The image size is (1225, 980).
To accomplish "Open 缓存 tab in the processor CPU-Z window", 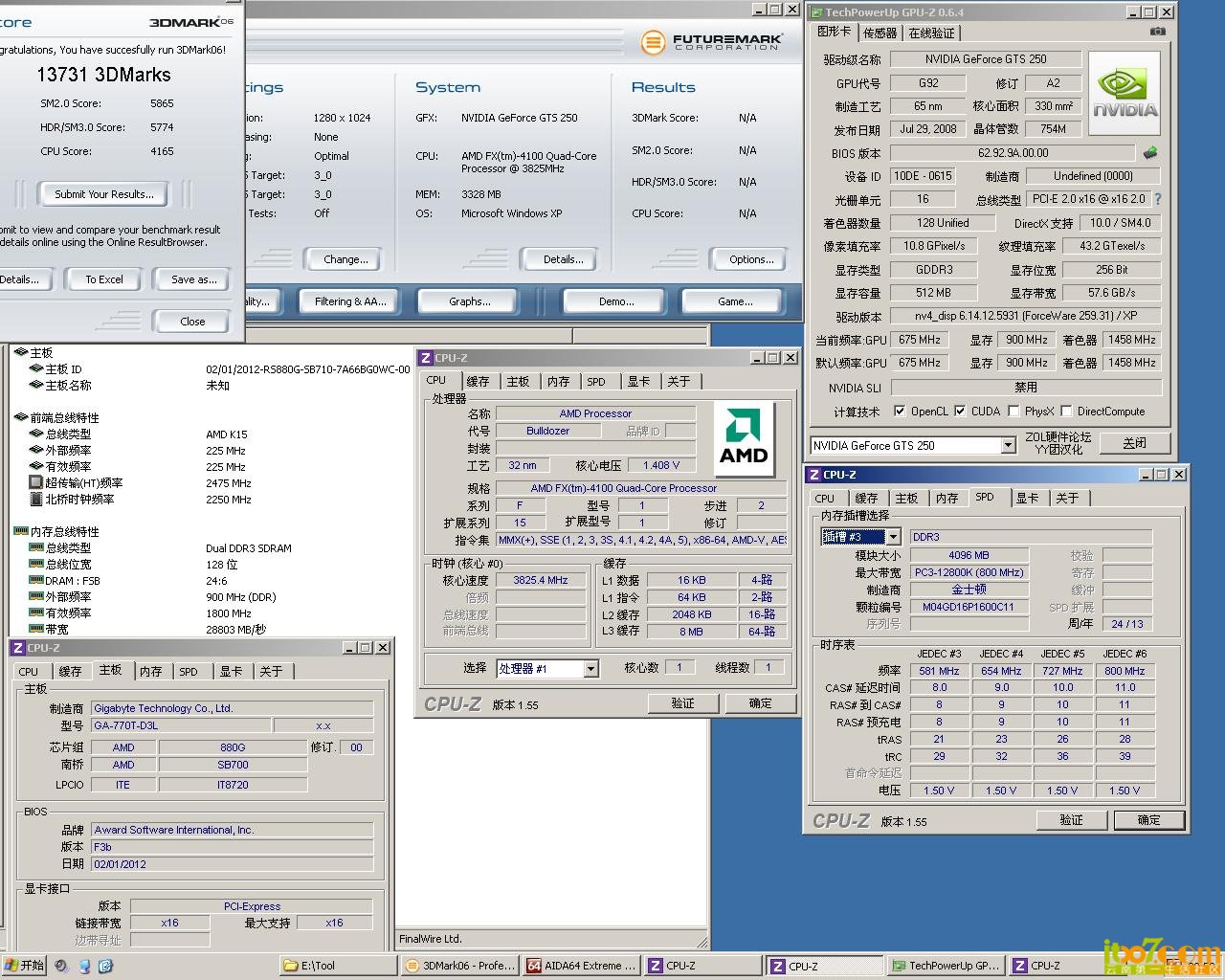I will pyautogui.click(x=478, y=381).
